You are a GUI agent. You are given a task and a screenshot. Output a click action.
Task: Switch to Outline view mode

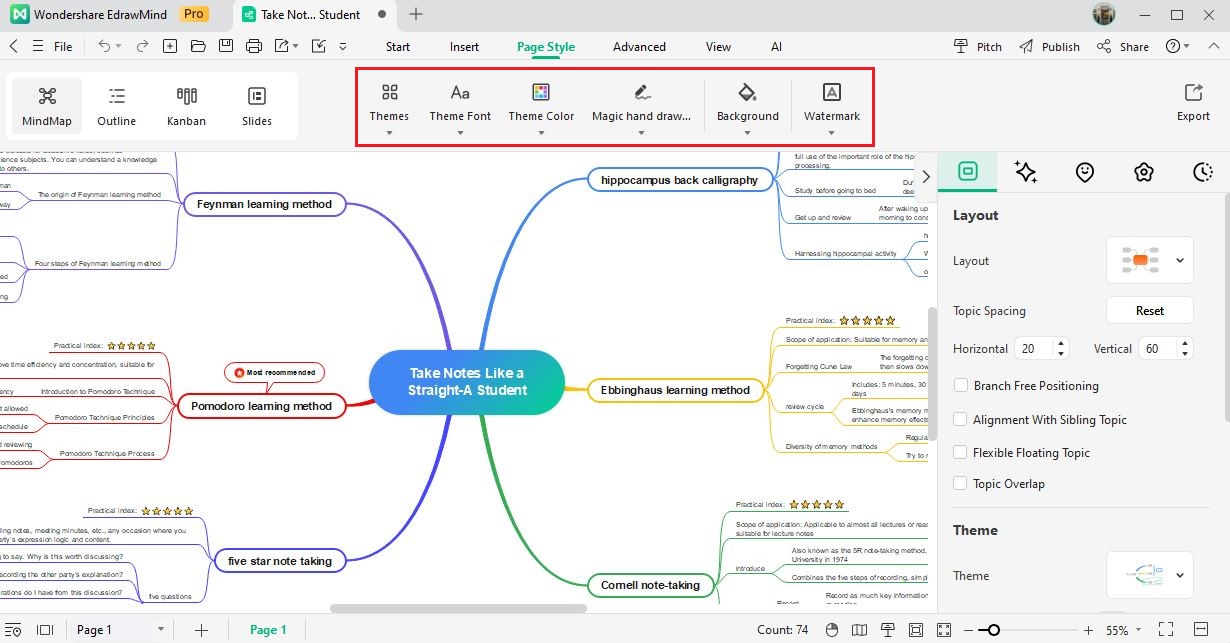[x=117, y=106]
